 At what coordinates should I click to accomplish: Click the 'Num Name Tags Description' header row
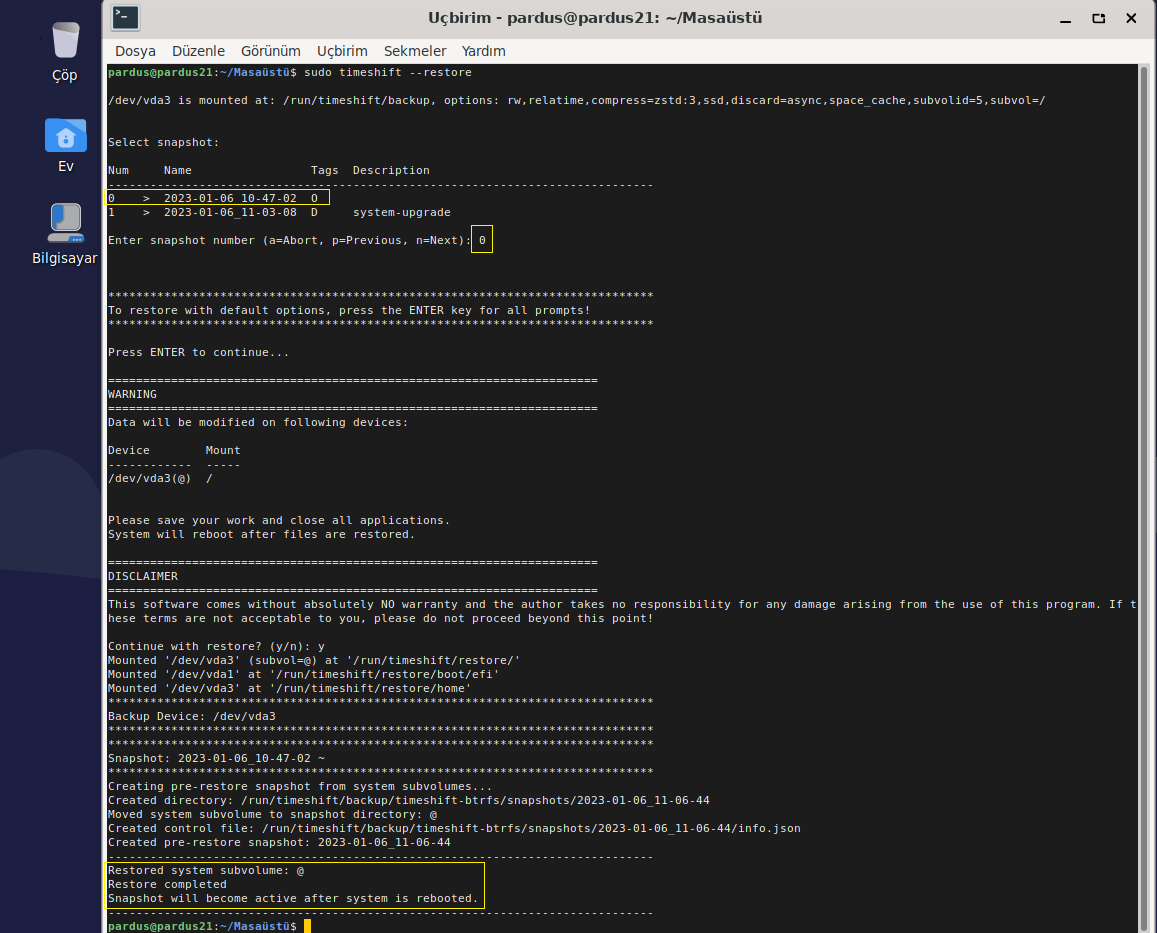click(269, 170)
